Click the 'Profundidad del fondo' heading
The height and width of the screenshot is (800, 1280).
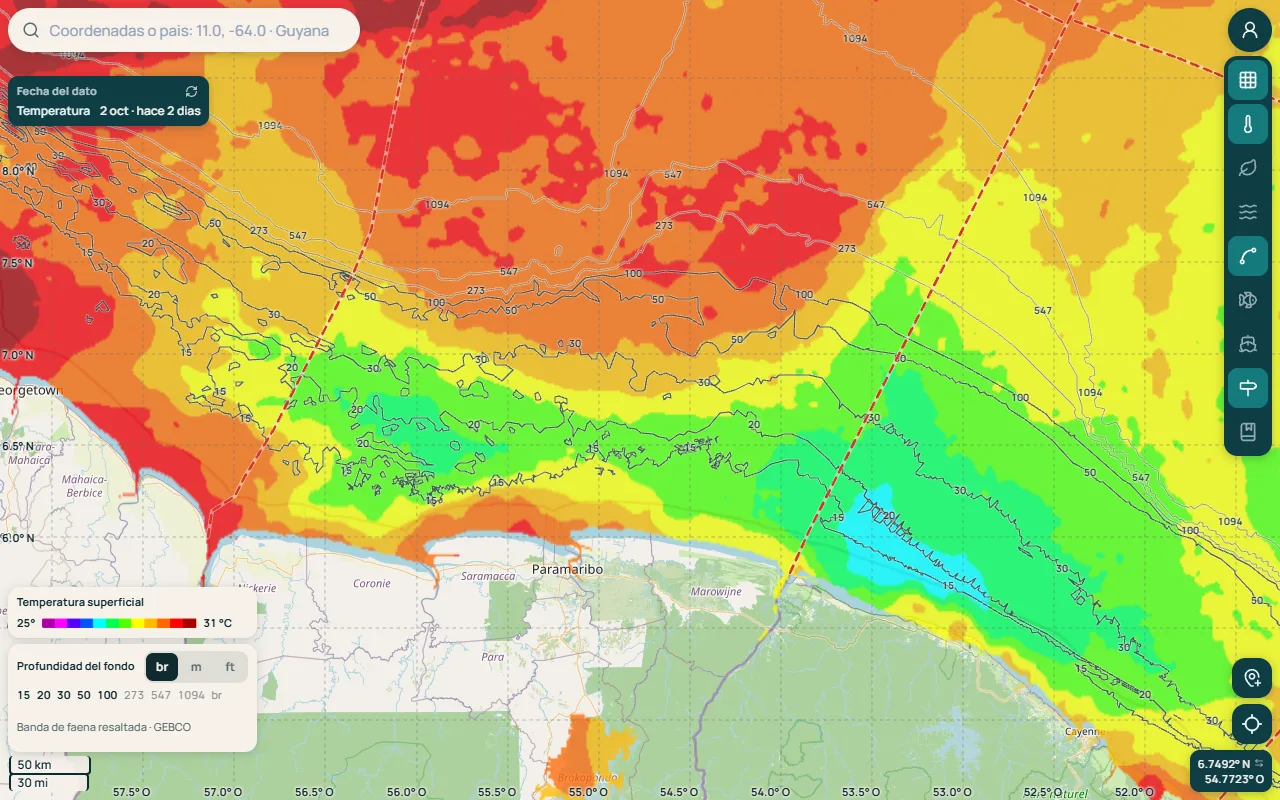tap(76, 666)
